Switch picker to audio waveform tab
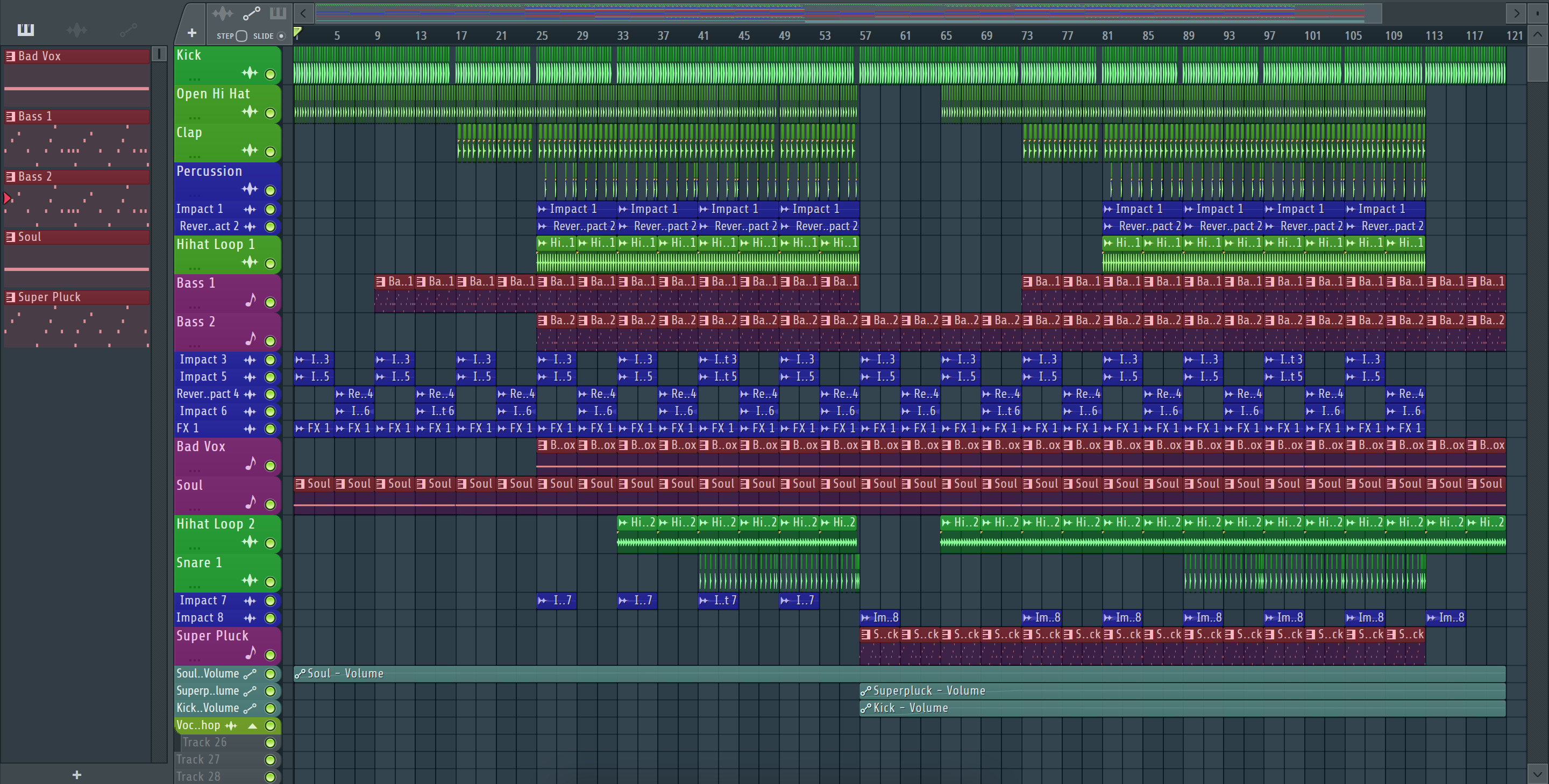Screen dimensions: 1549x784 click(77, 30)
